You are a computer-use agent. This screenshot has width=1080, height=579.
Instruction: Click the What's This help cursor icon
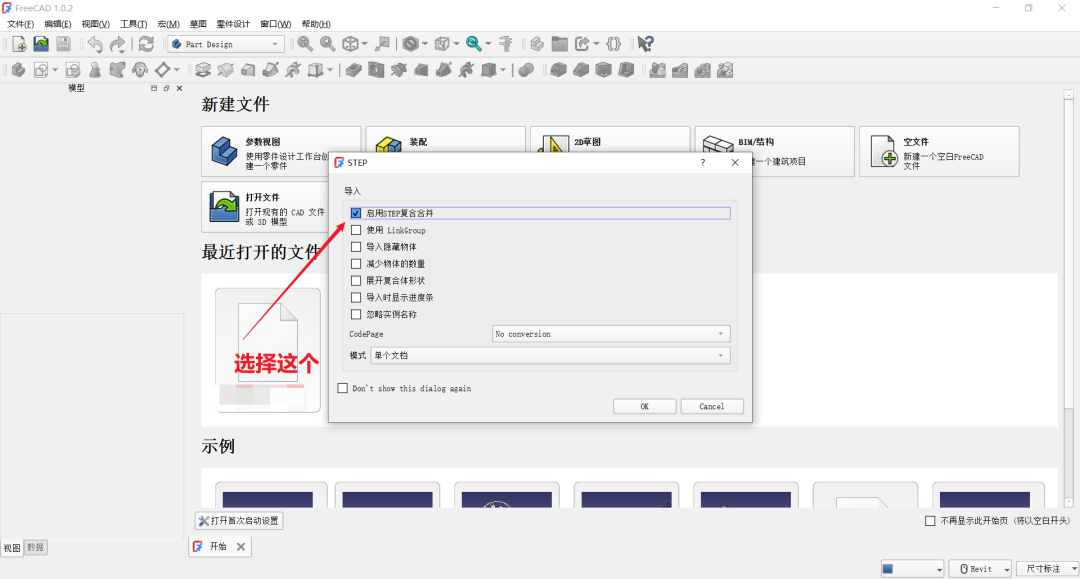coord(646,44)
